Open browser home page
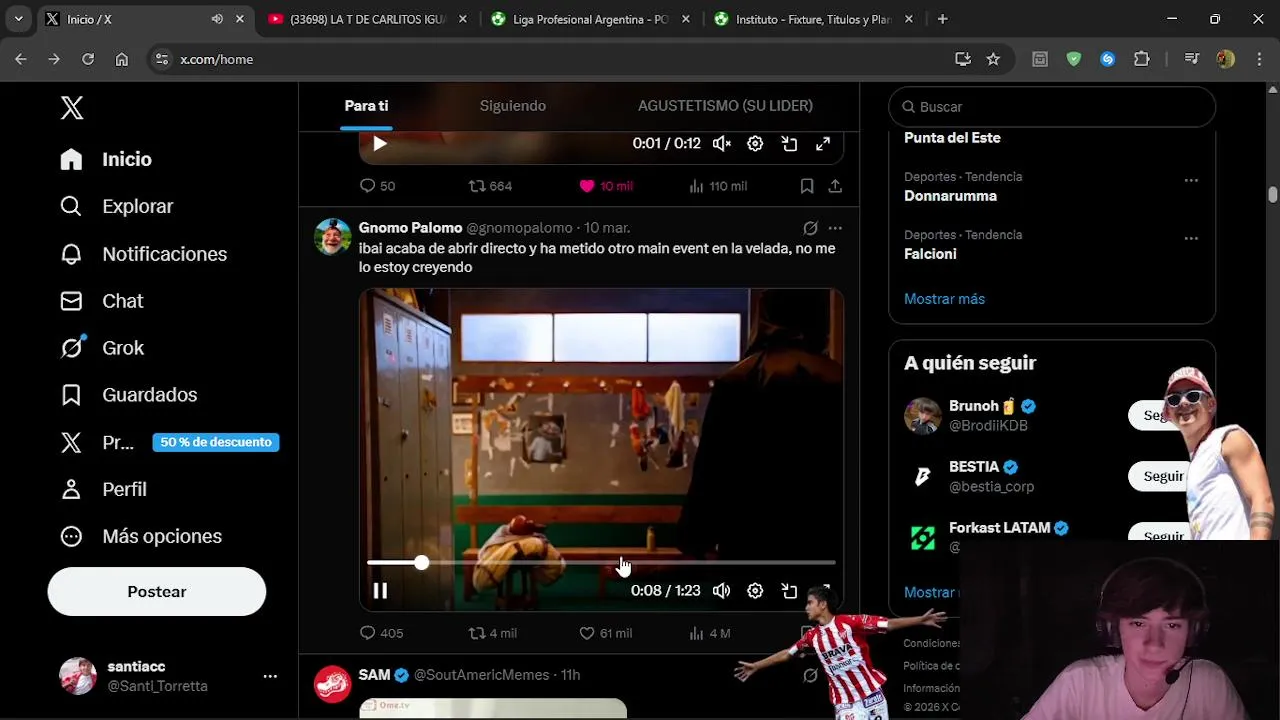The width and height of the screenshot is (1280, 720). pos(122,59)
